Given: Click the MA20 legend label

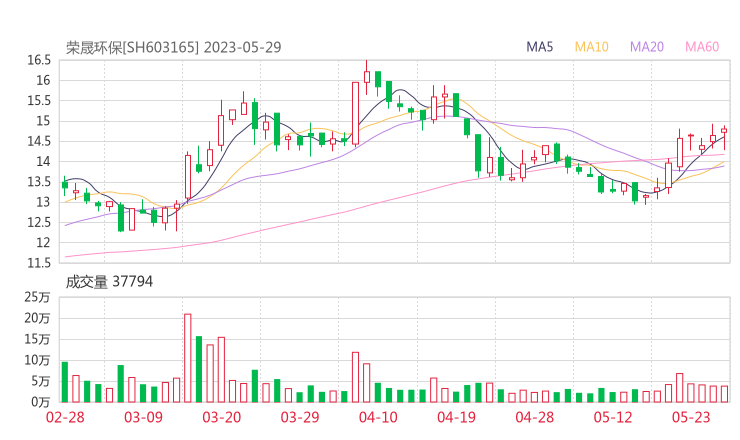Looking at the screenshot, I should 647,47.
